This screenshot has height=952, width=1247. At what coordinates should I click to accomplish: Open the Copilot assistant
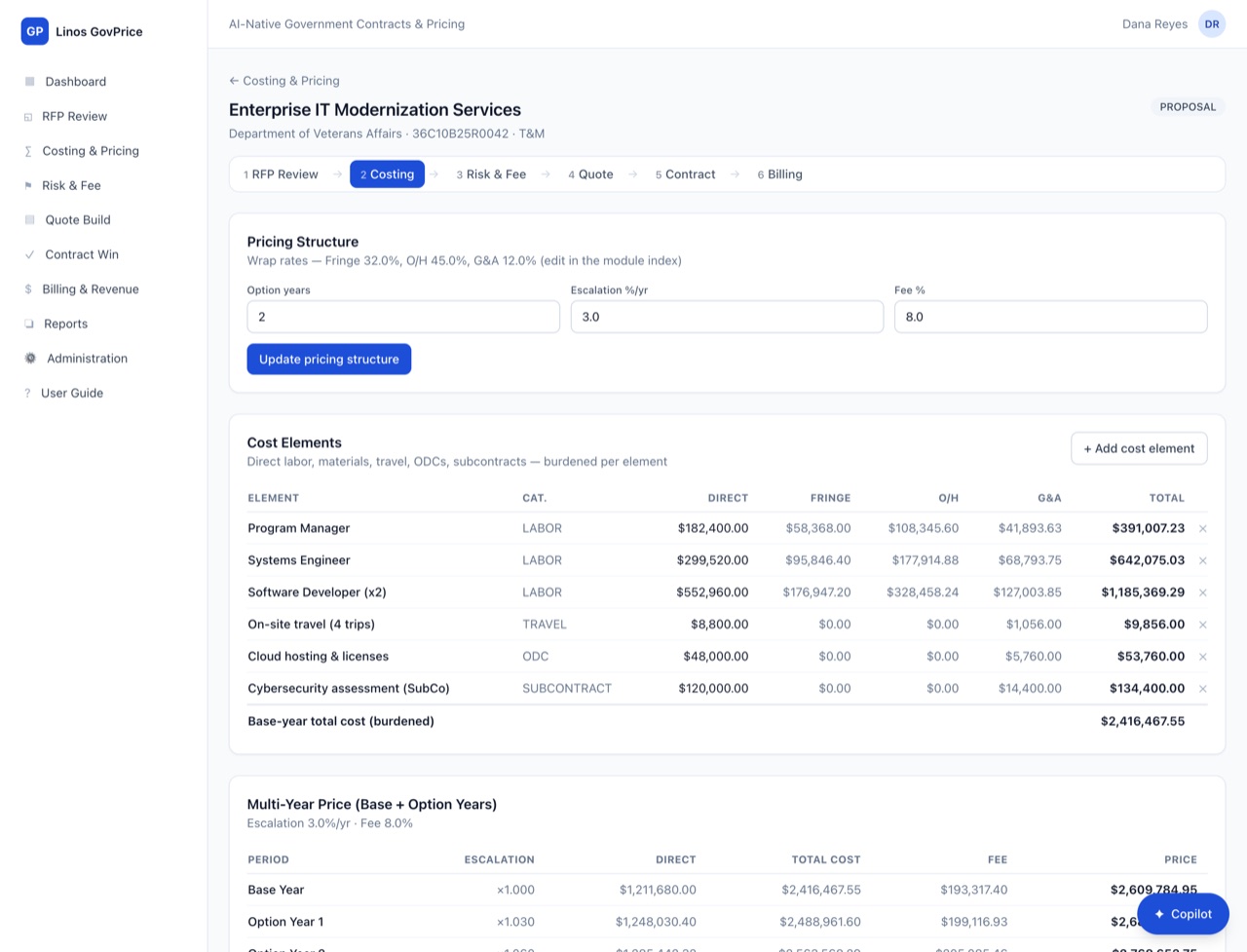1183,914
